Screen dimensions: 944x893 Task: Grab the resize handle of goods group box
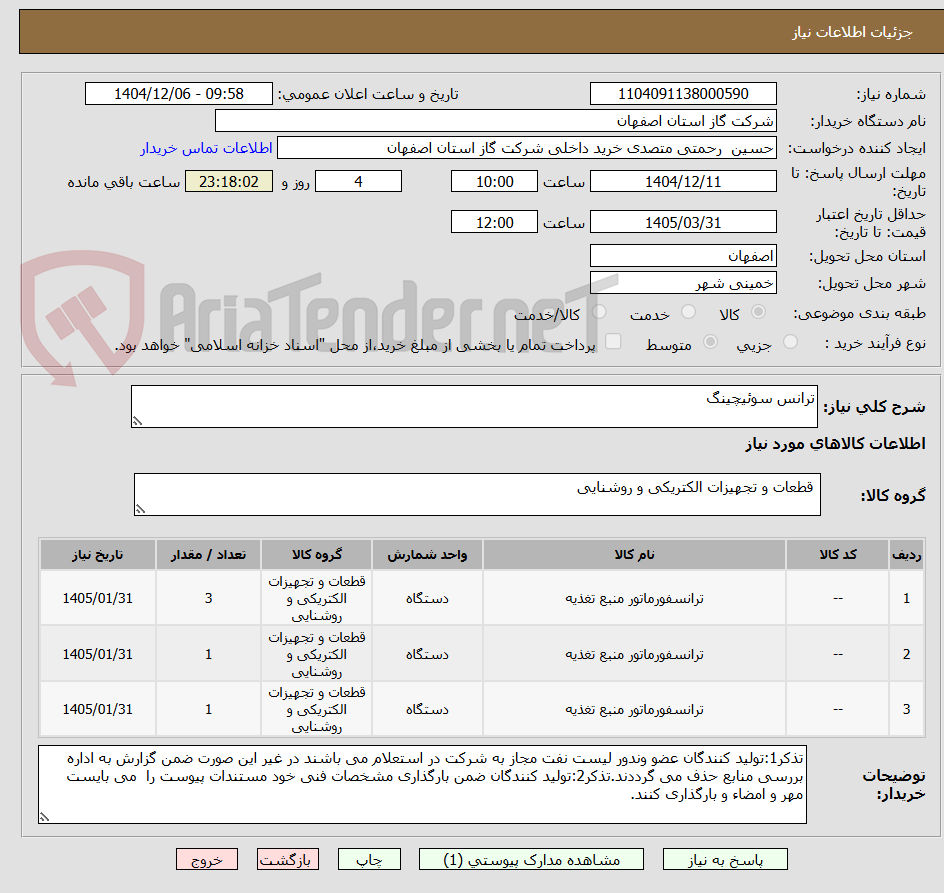coord(140,509)
